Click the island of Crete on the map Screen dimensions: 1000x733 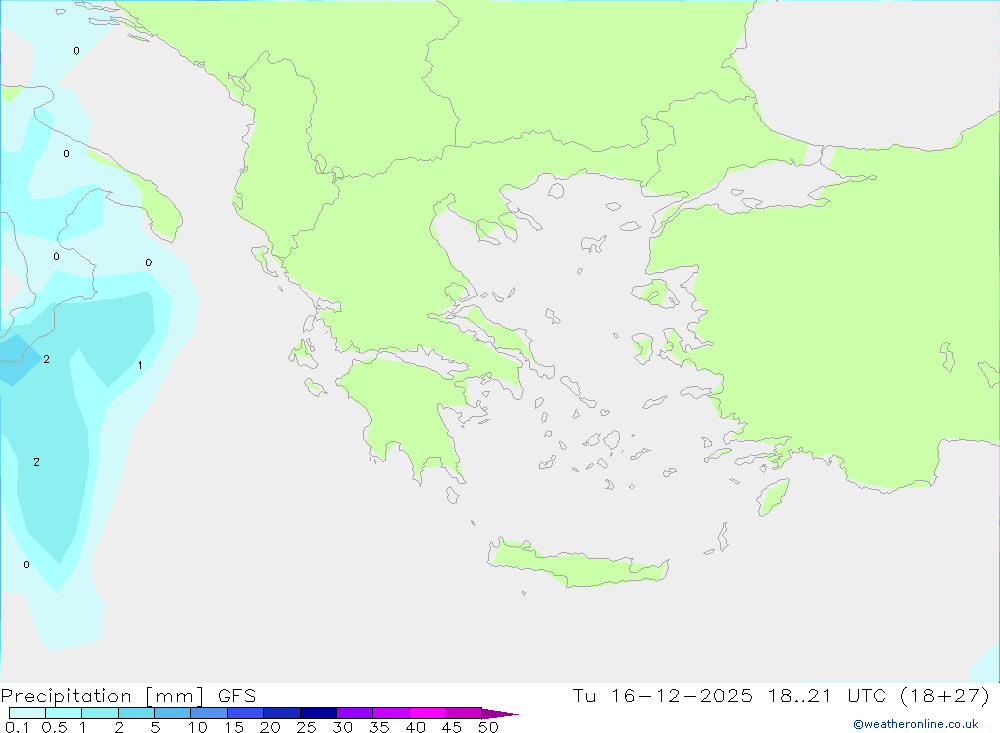[x=577, y=565]
